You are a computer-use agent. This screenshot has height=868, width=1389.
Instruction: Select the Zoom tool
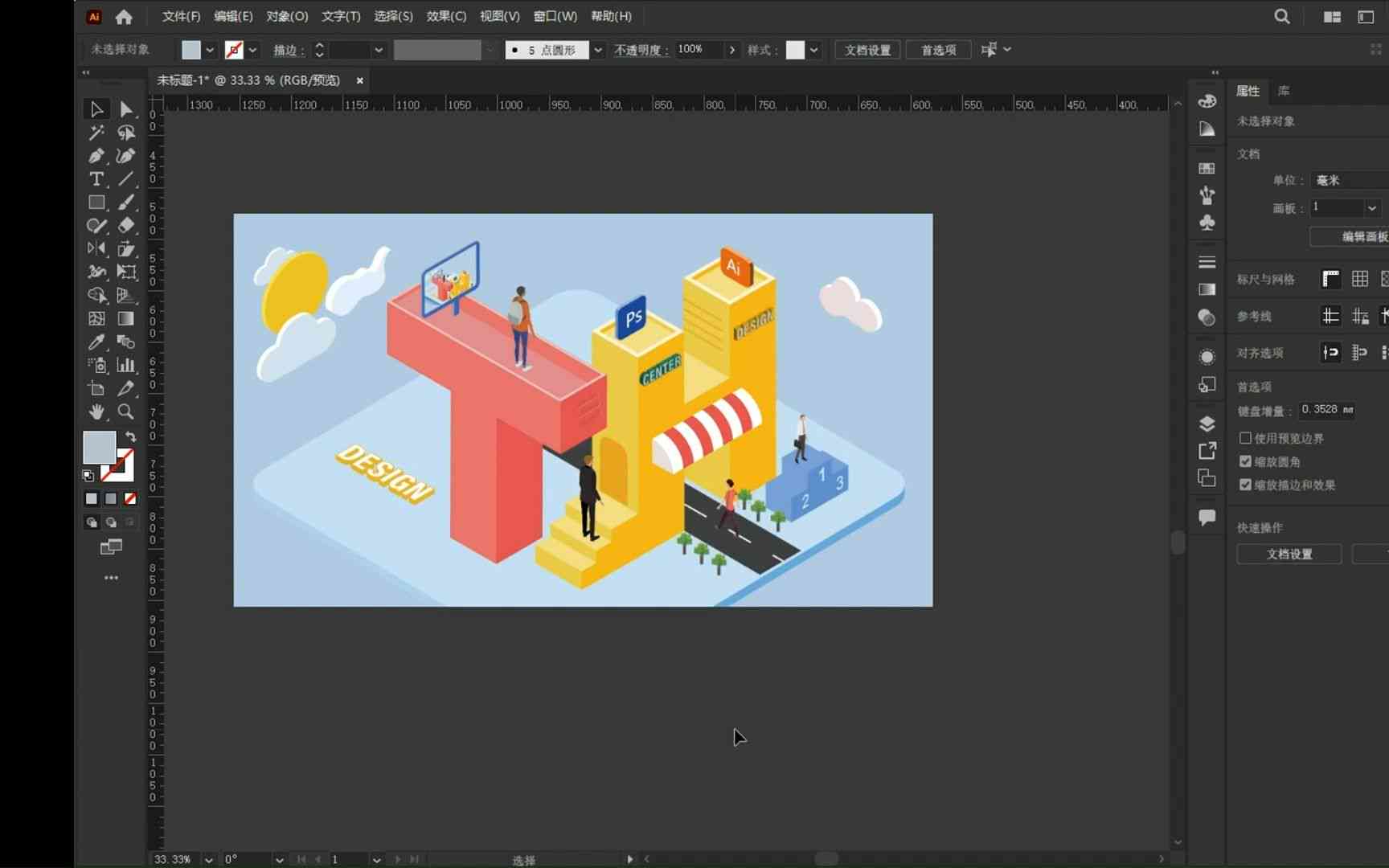126,412
